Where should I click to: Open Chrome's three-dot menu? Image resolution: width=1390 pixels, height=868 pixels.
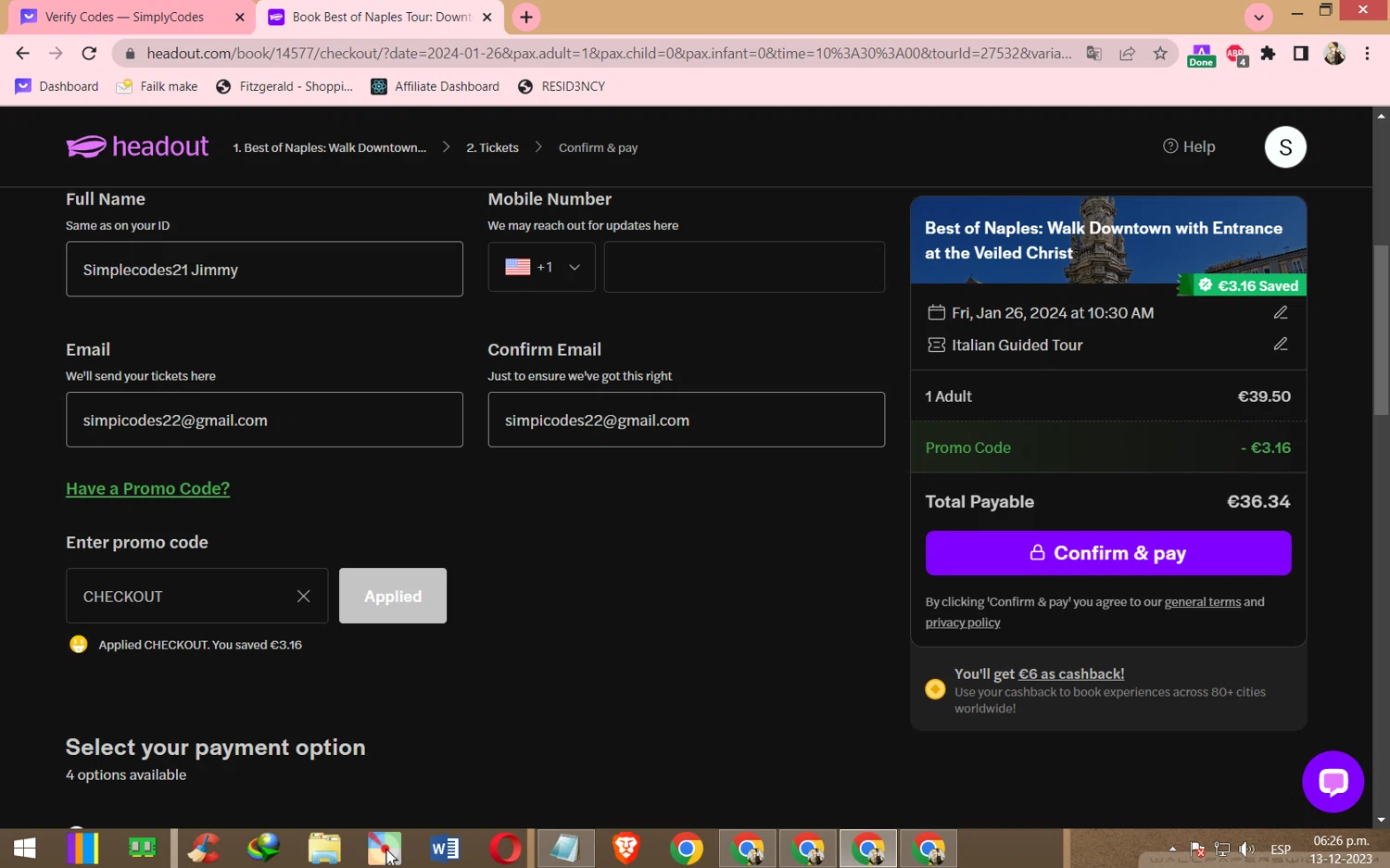(1367, 54)
